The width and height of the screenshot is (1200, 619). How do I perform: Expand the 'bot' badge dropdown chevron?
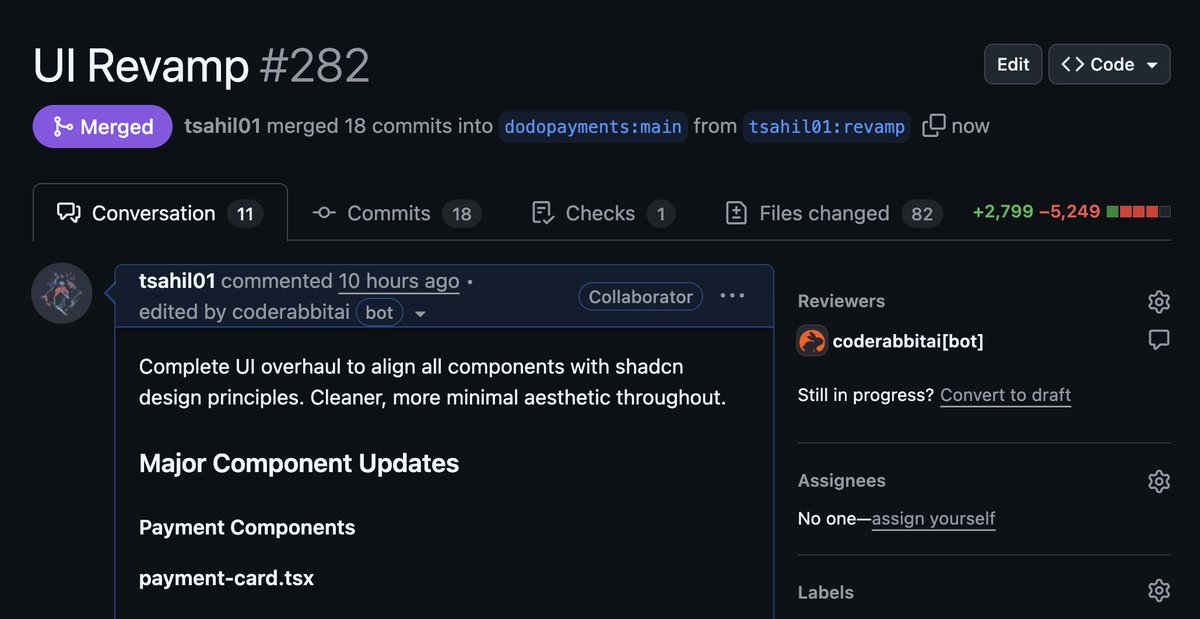[x=420, y=313]
